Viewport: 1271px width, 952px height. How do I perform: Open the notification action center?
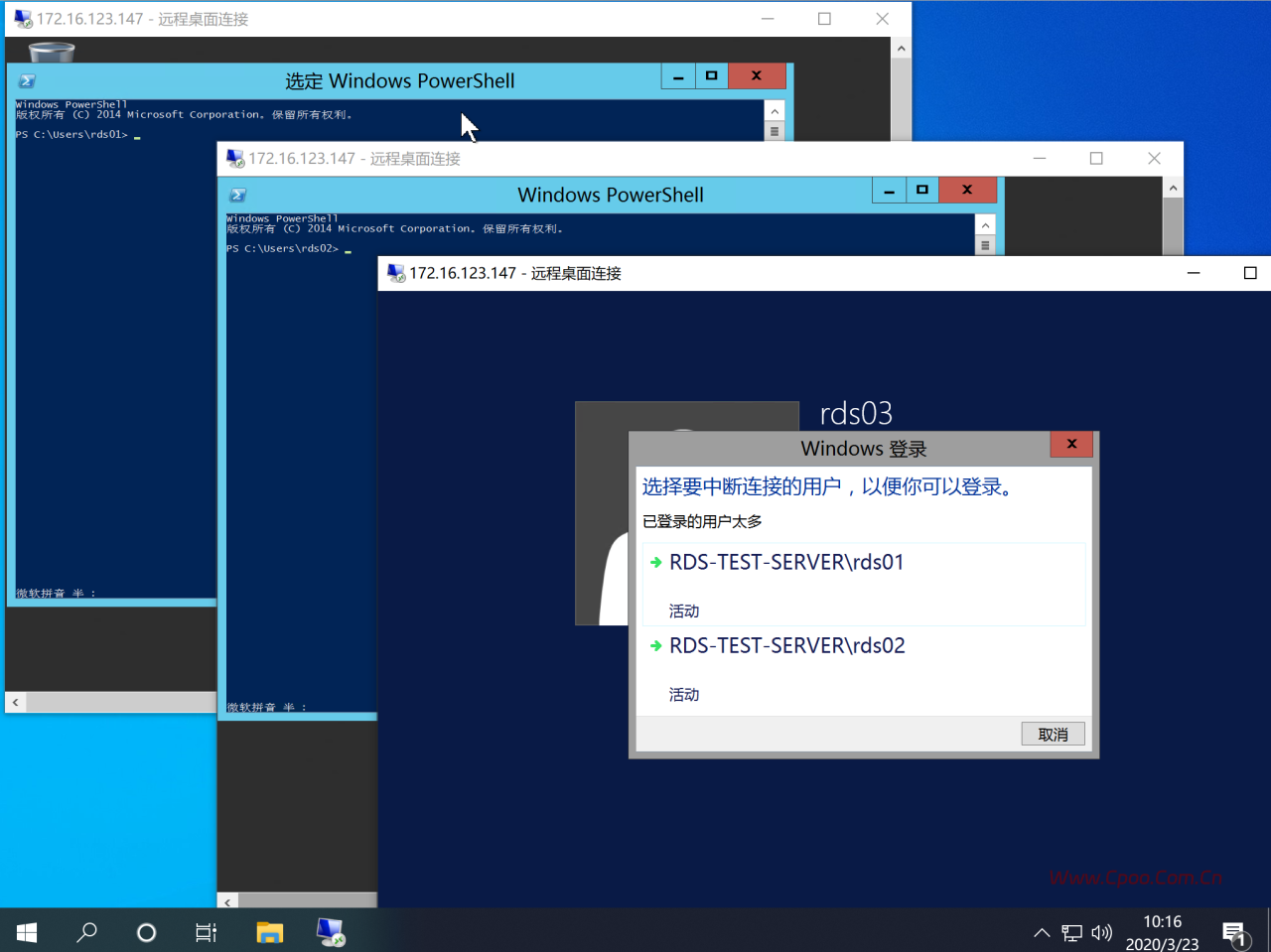pos(1234,933)
